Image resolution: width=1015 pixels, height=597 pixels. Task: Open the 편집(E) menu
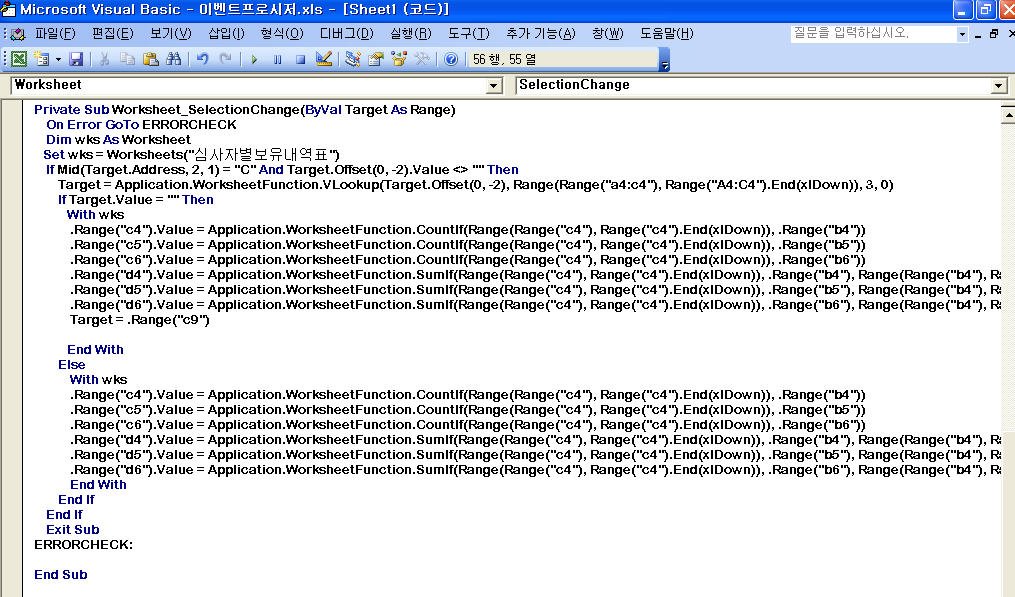coord(113,34)
